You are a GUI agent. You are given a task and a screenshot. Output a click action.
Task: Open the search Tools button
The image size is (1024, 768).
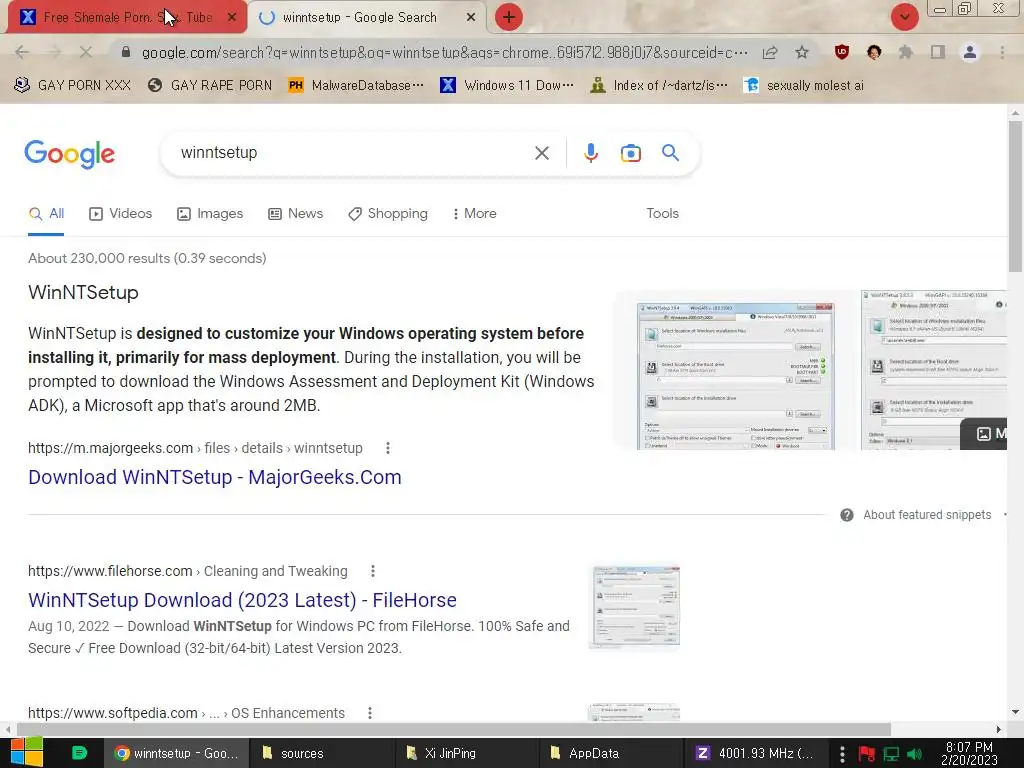click(662, 214)
